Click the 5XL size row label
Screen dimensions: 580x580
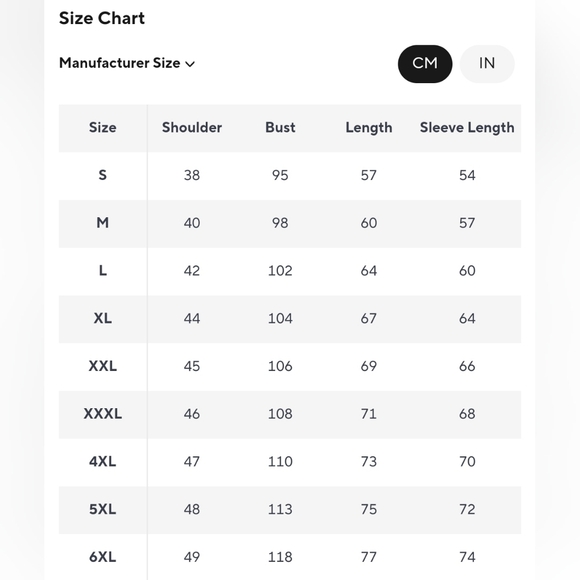(x=102, y=509)
